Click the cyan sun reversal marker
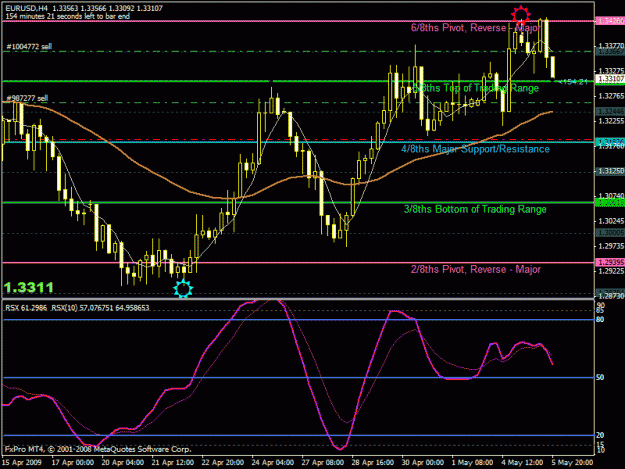Image resolution: width=625 pixels, height=469 pixels. click(x=183, y=288)
